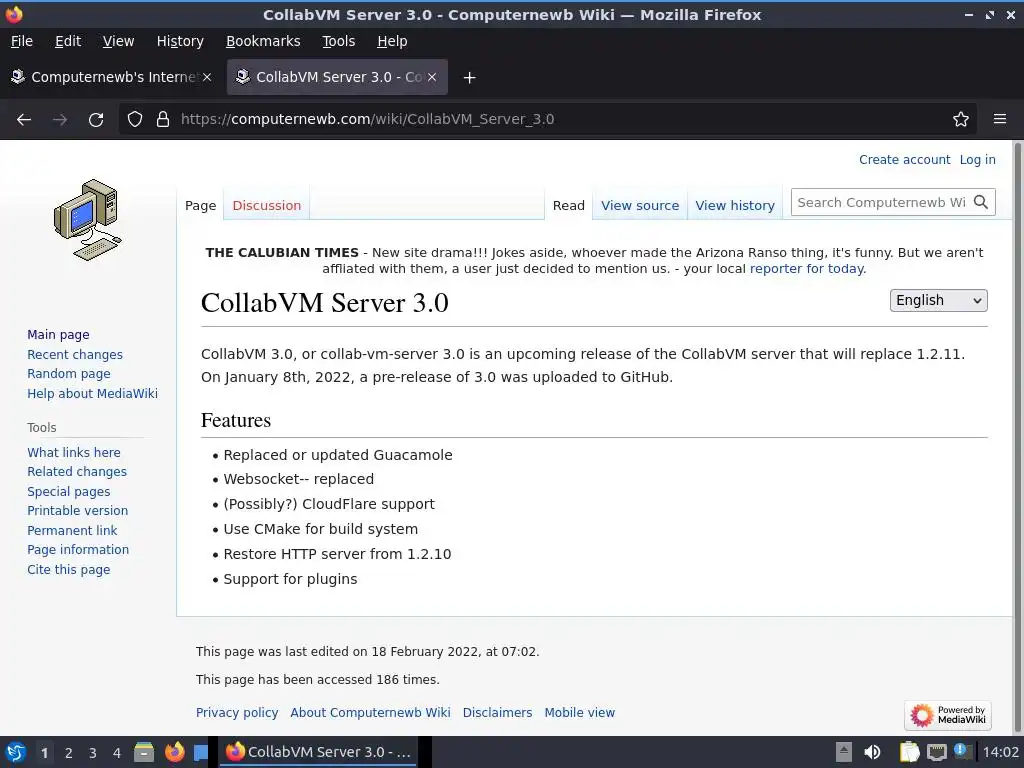Image resolution: width=1024 pixels, height=768 pixels.
Task: Launch the file manager from the taskbar
Action: pos(144,752)
